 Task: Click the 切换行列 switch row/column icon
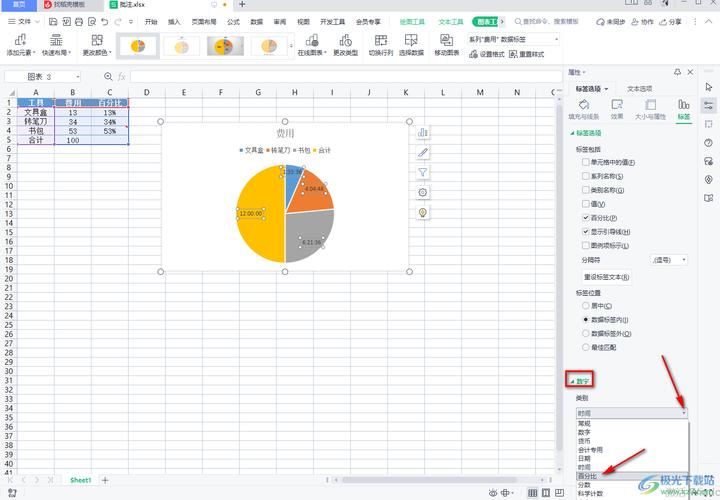point(381,40)
